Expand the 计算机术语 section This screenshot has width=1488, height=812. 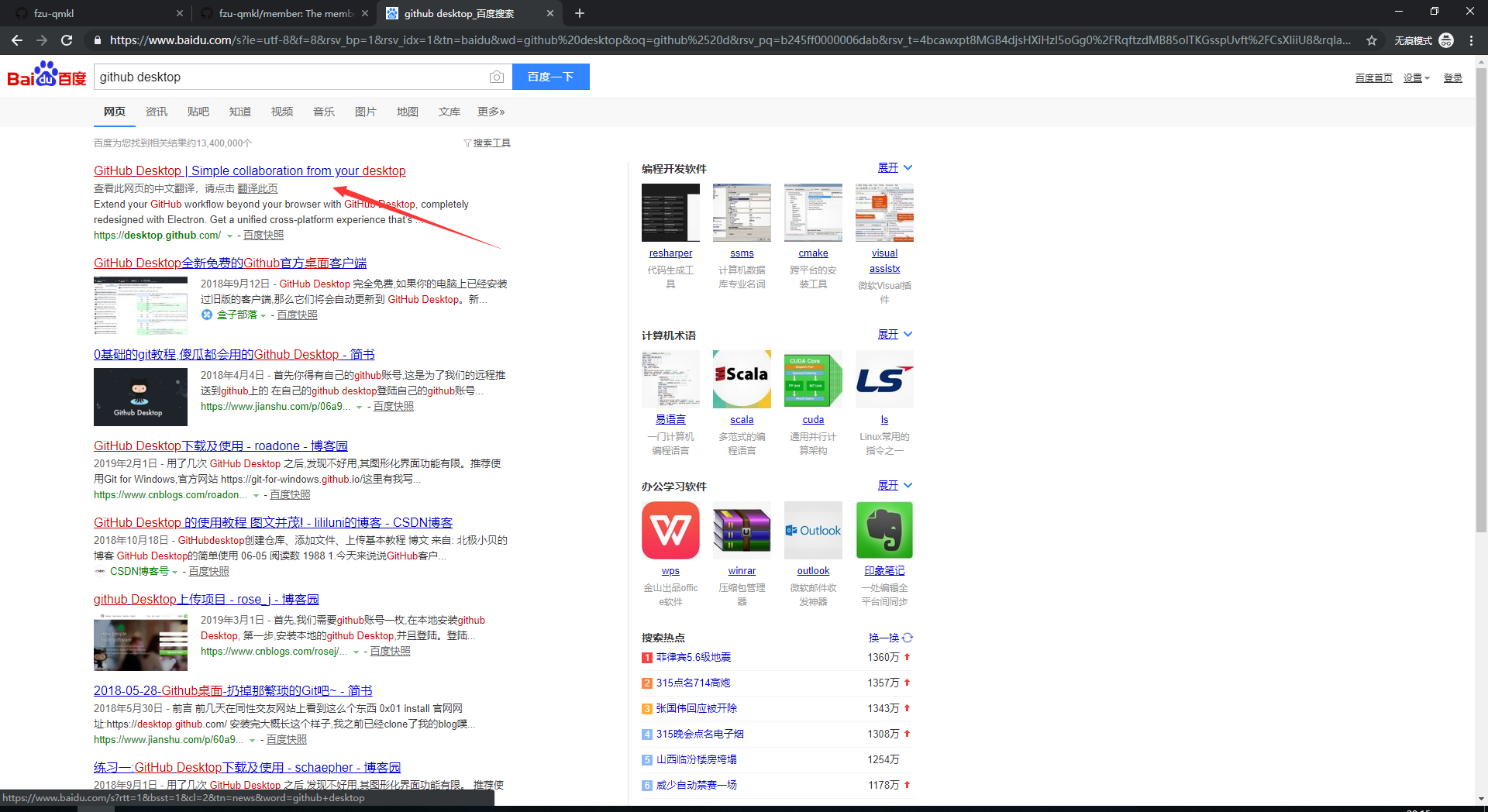(890, 334)
